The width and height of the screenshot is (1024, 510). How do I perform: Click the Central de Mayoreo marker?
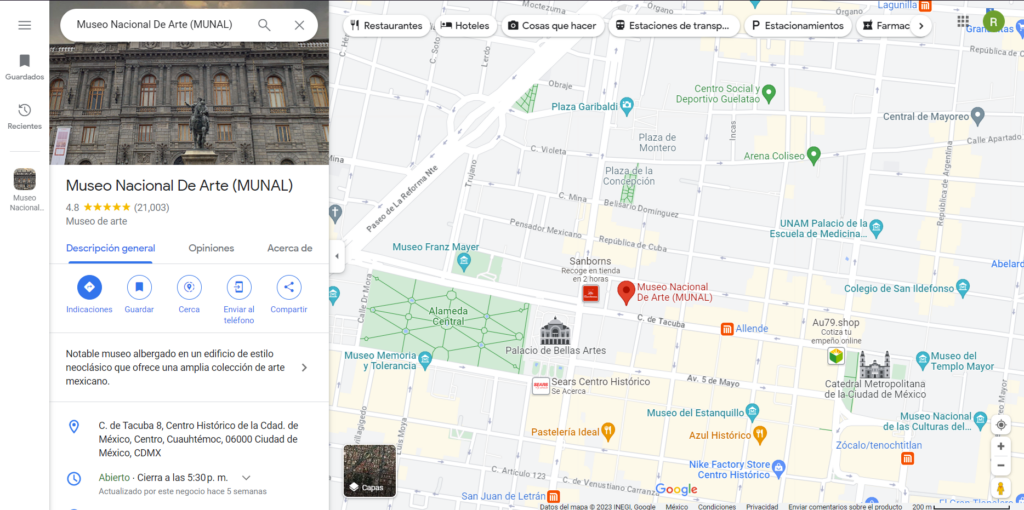click(978, 117)
